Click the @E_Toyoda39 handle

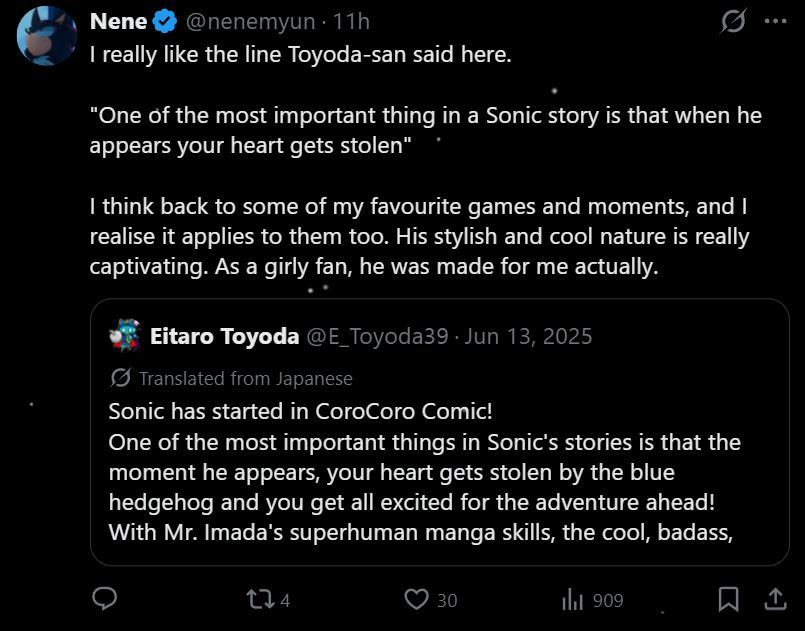pos(376,336)
